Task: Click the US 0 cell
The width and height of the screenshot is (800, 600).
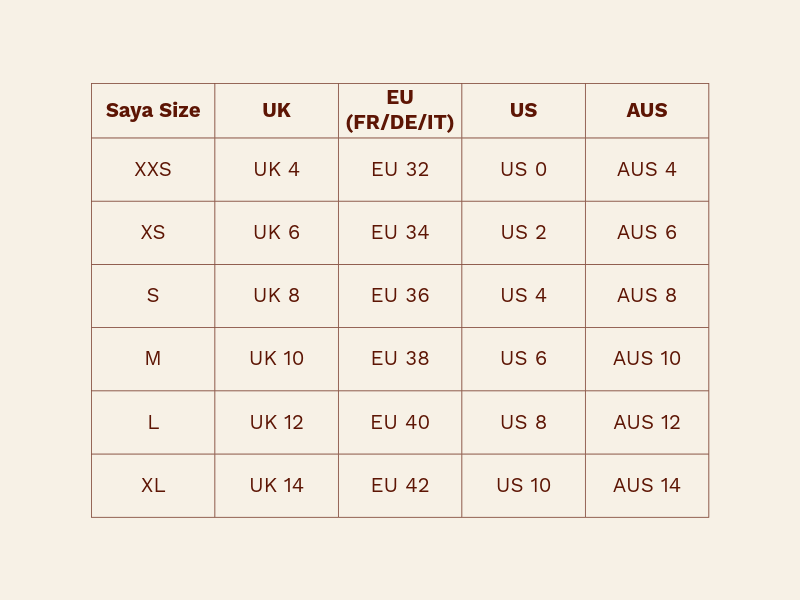Action: [x=523, y=169]
